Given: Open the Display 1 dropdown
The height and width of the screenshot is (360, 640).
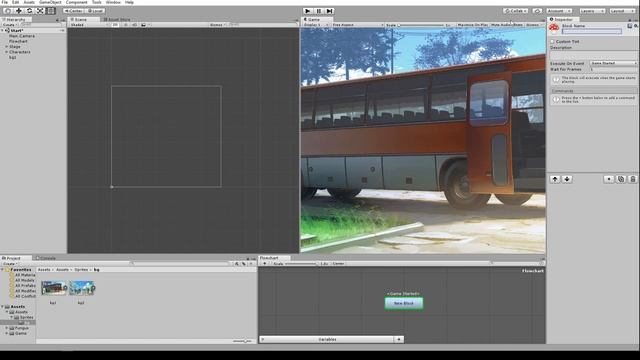Looking at the screenshot, I should click(316, 25).
